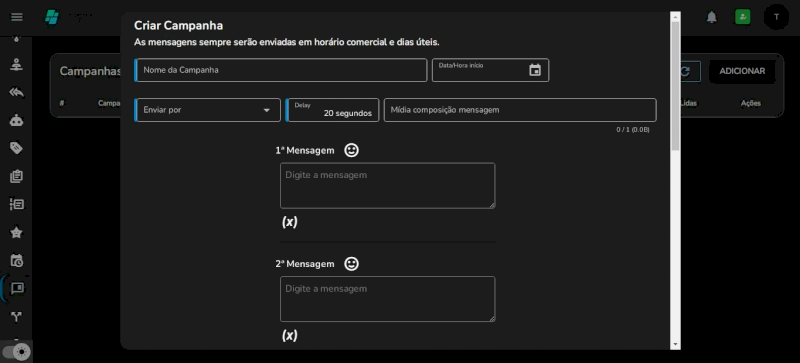800x363 pixels.
Task: Click the teal app logo
Action: point(52,17)
